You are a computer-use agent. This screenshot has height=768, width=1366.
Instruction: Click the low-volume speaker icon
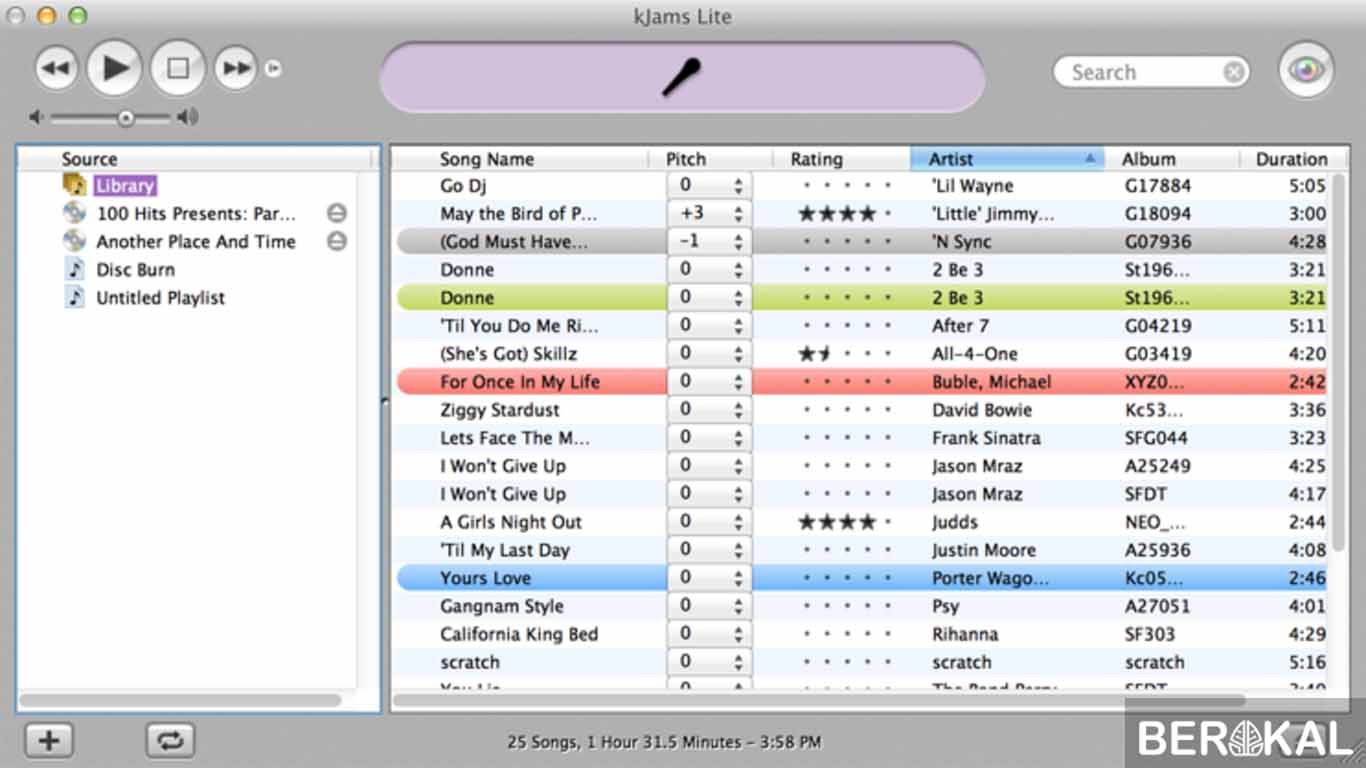coord(36,118)
